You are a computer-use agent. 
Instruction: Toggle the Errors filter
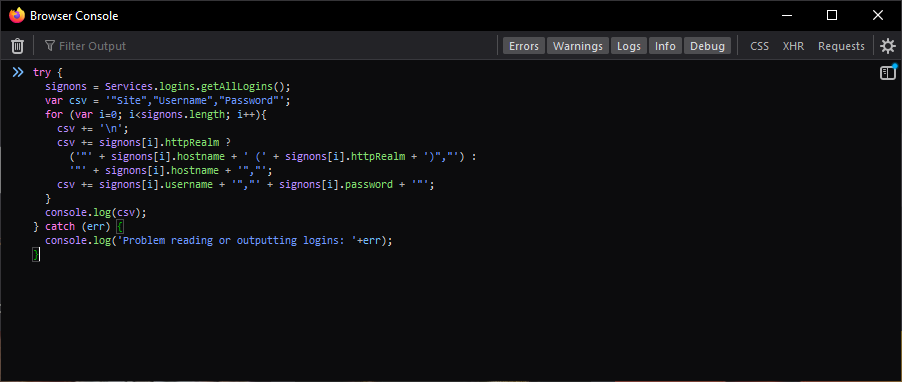523,46
